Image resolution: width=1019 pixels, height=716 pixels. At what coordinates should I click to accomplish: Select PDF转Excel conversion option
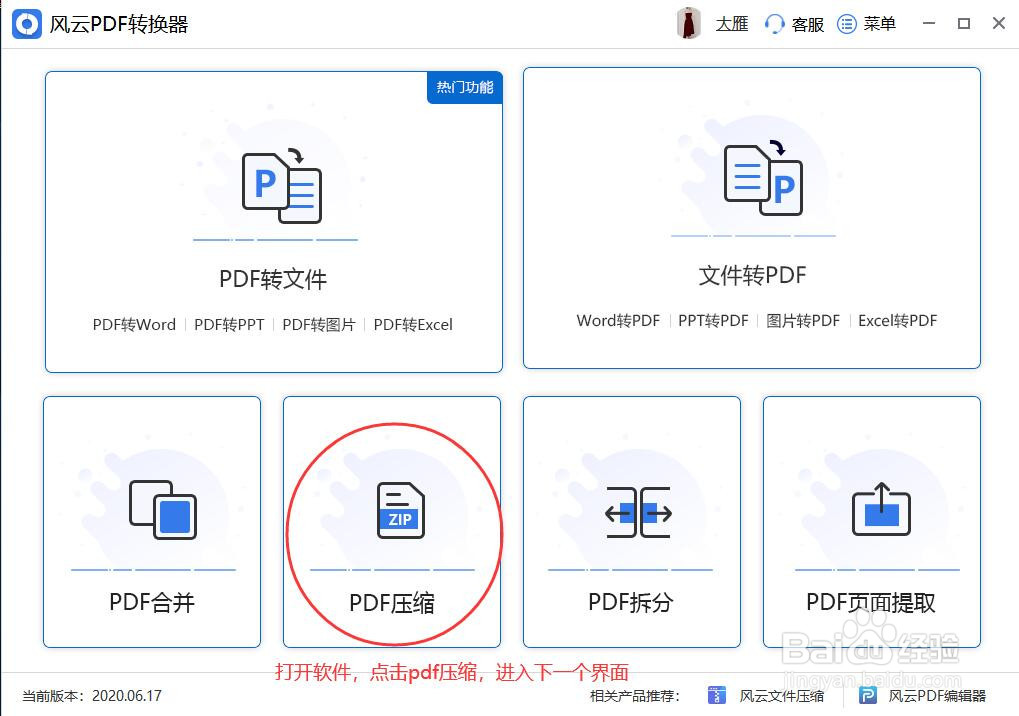point(412,324)
